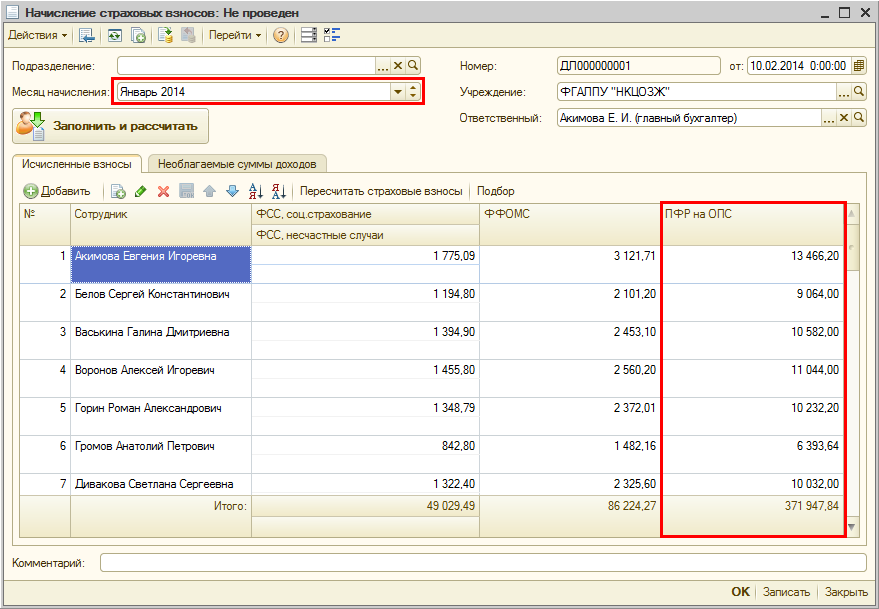Click the help question mark icon
The height and width of the screenshot is (609, 879).
point(281,35)
